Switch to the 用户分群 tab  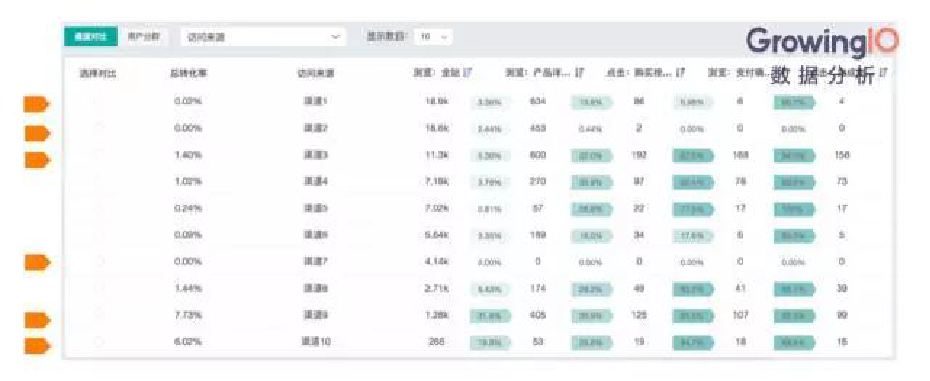coord(144,37)
